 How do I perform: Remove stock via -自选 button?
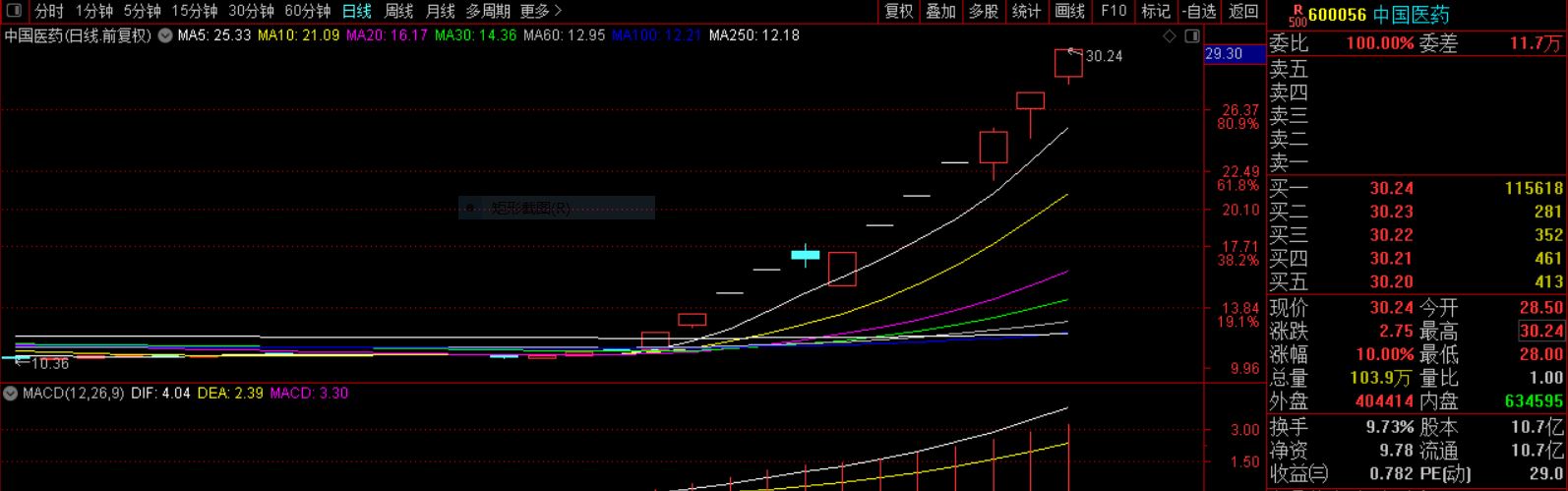click(x=1199, y=11)
